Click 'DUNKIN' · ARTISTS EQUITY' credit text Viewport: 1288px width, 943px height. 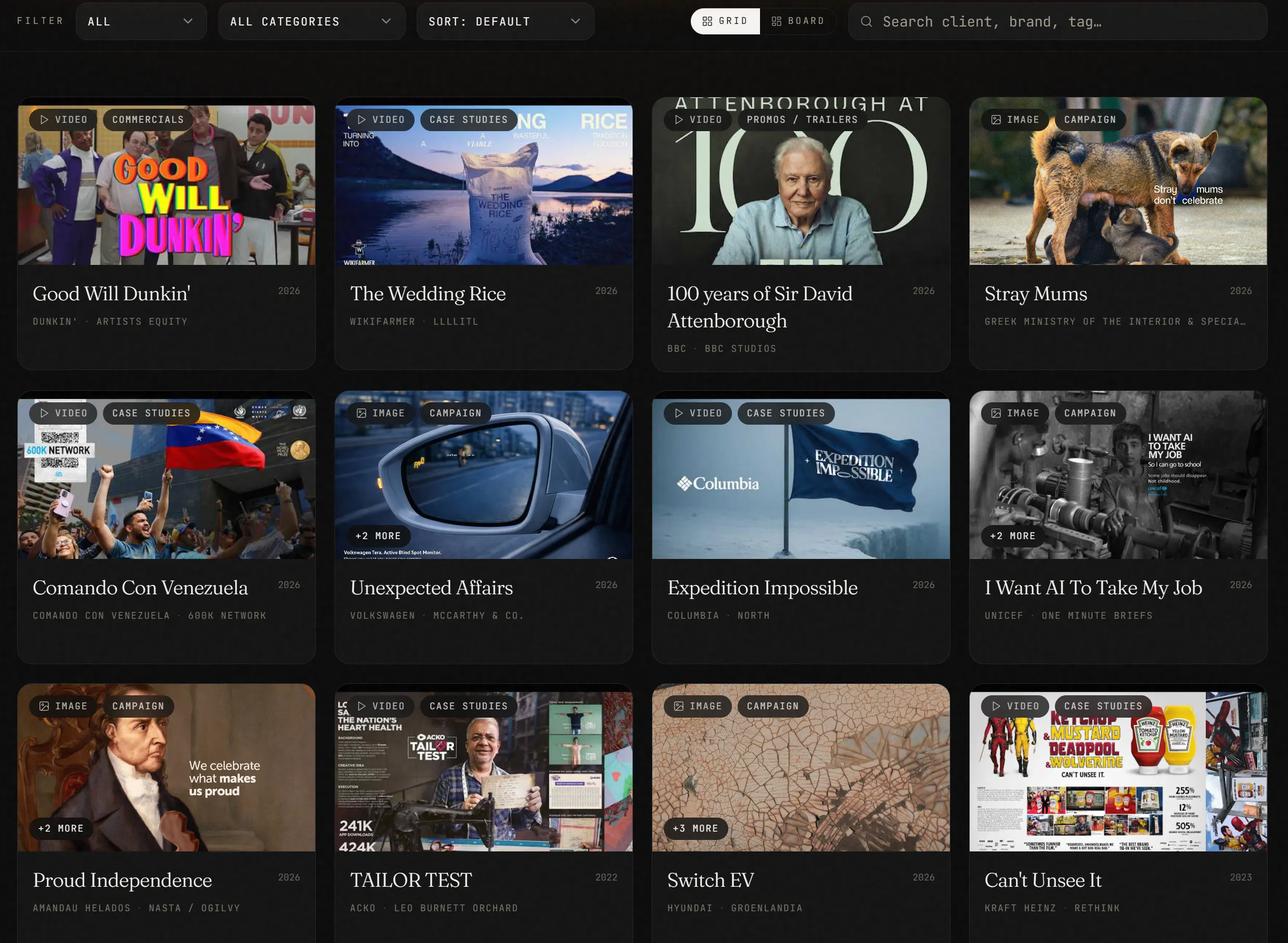pos(110,322)
